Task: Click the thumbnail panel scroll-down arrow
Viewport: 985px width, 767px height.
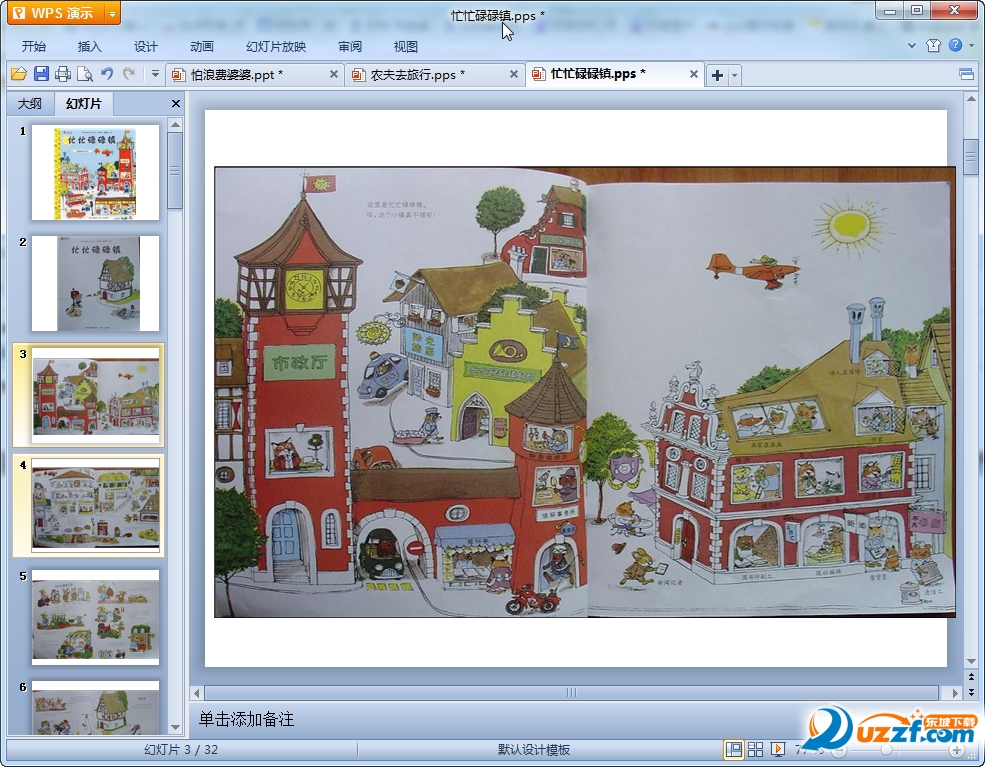Action: [175, 727]
